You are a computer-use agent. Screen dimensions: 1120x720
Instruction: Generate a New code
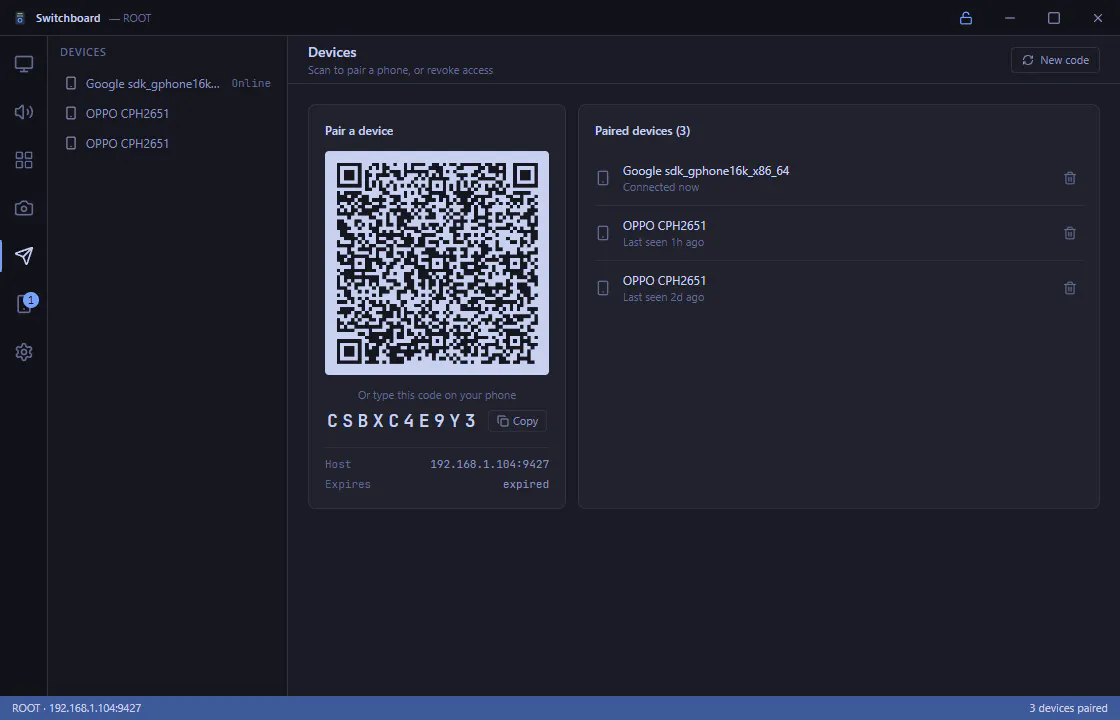(1055, 60)
